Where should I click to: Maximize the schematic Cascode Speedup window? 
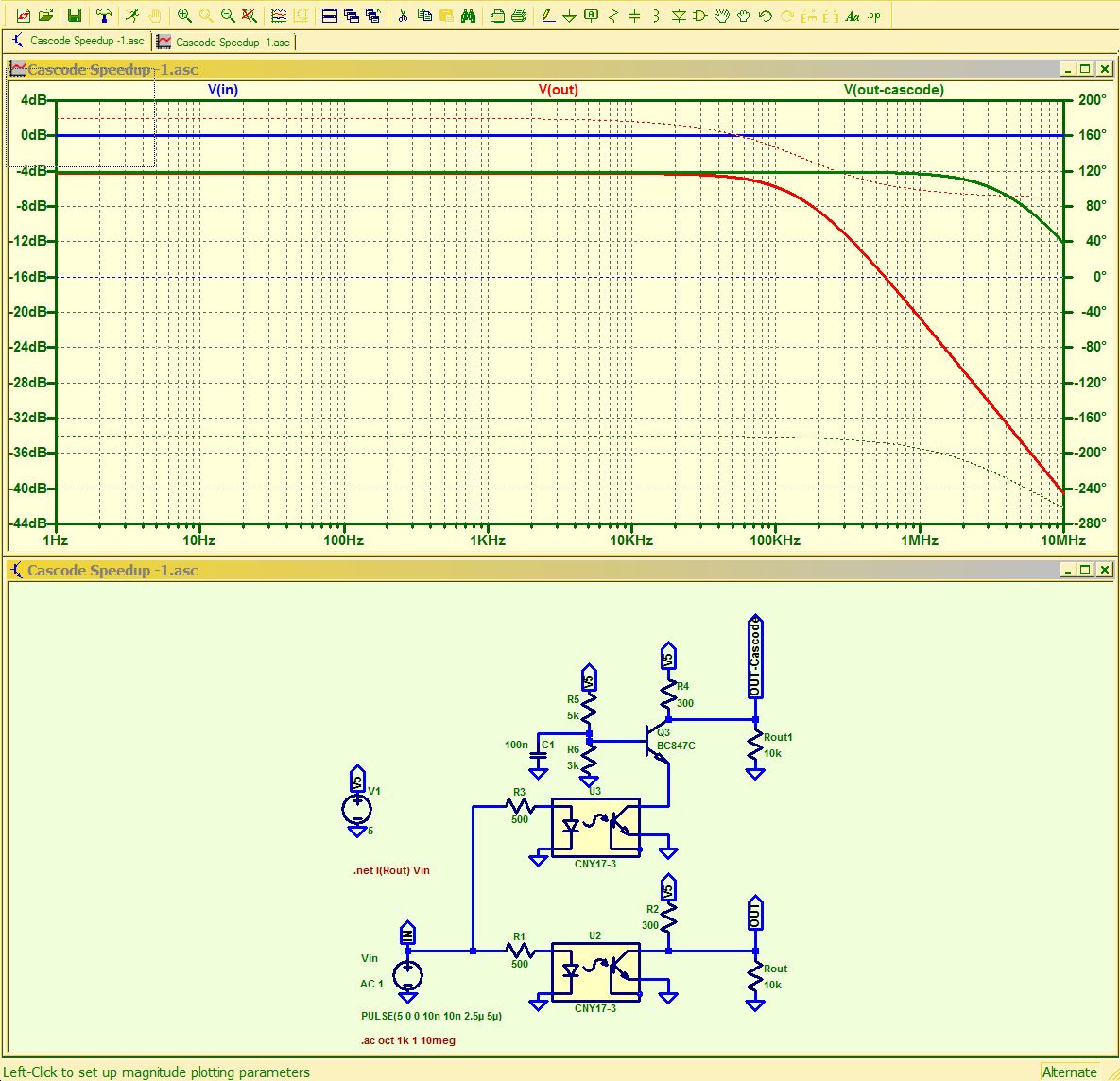[x=1085, y=570]
